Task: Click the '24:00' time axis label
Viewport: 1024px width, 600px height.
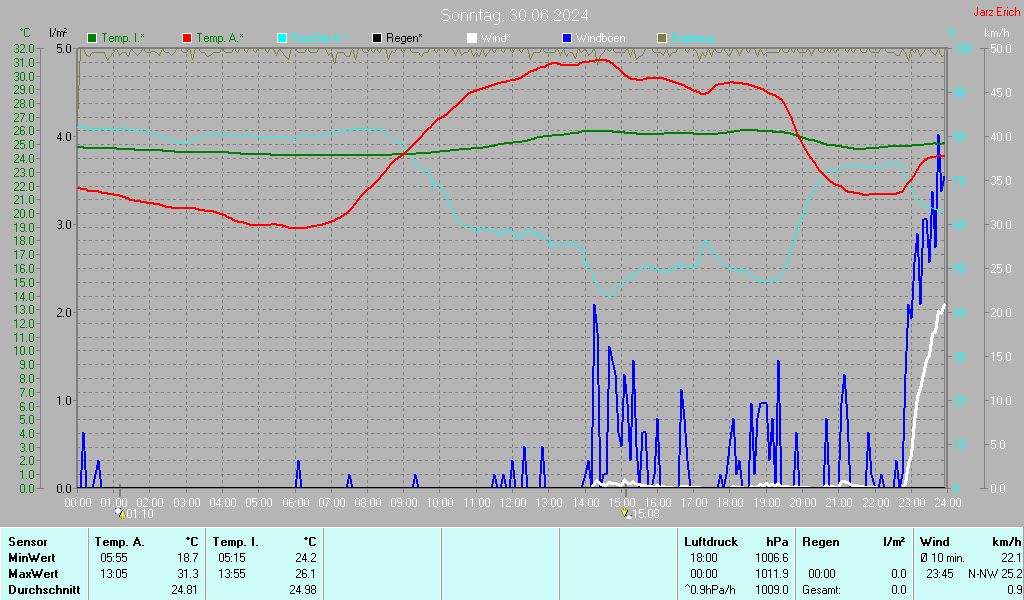Action: point(948,503)
